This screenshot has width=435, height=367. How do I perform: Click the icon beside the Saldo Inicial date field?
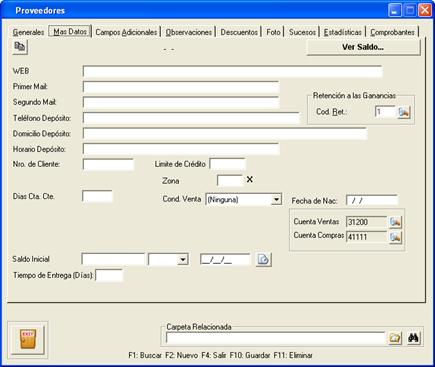263,259
